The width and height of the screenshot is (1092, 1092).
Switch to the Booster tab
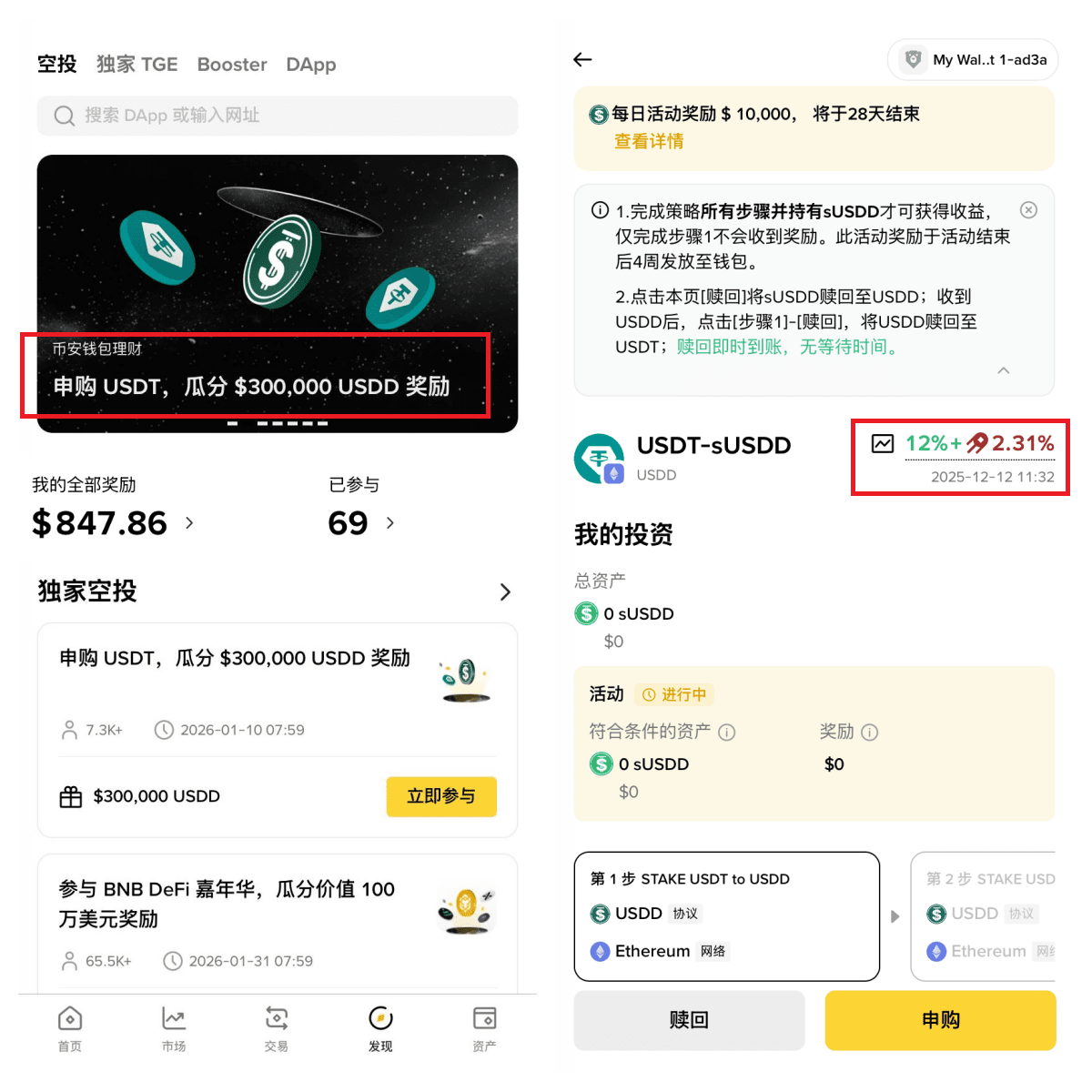232,65
